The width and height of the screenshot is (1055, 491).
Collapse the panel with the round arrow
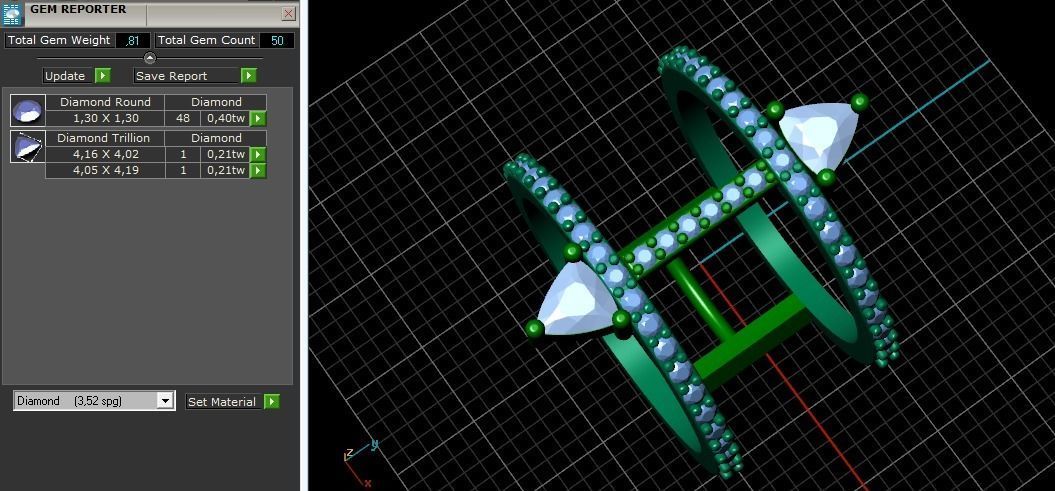click(x=149, y=58)
